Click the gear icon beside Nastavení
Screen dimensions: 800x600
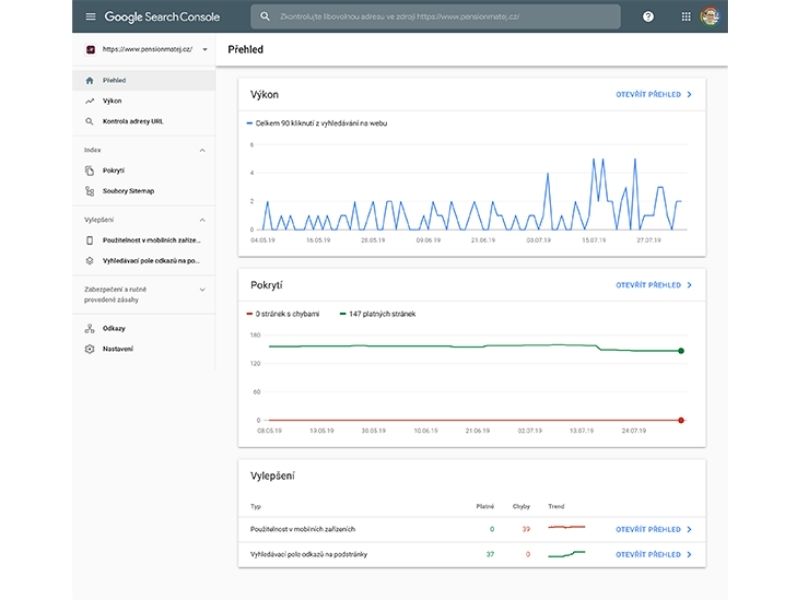[90, 349]
